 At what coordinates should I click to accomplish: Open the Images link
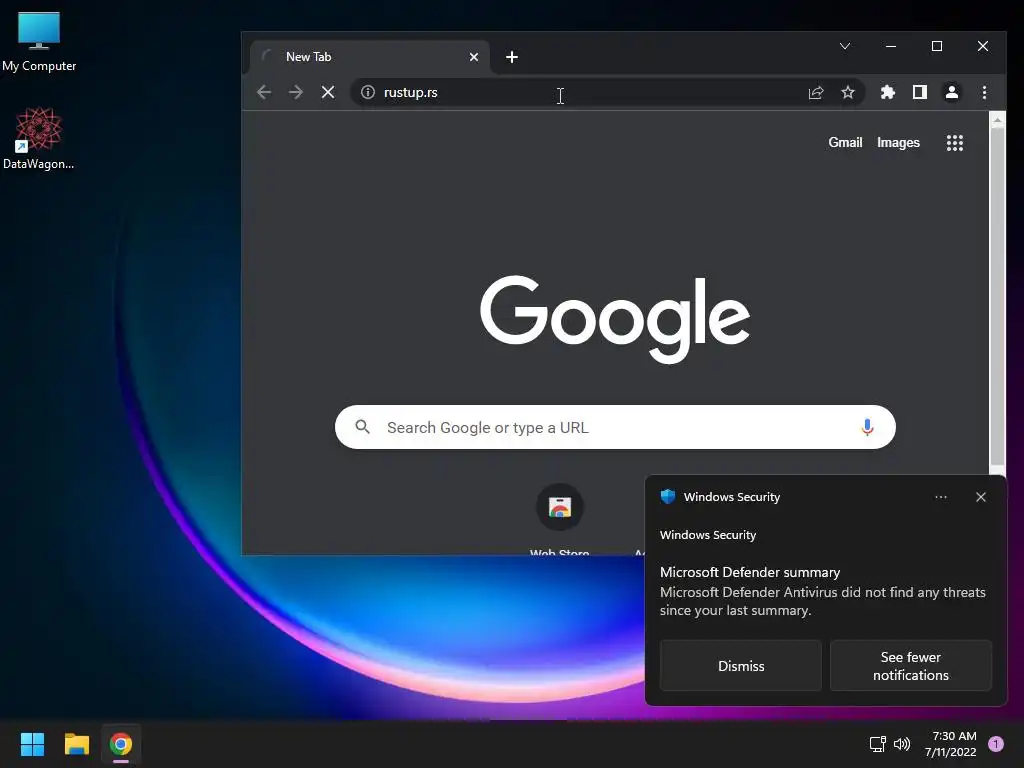(898, 142)
